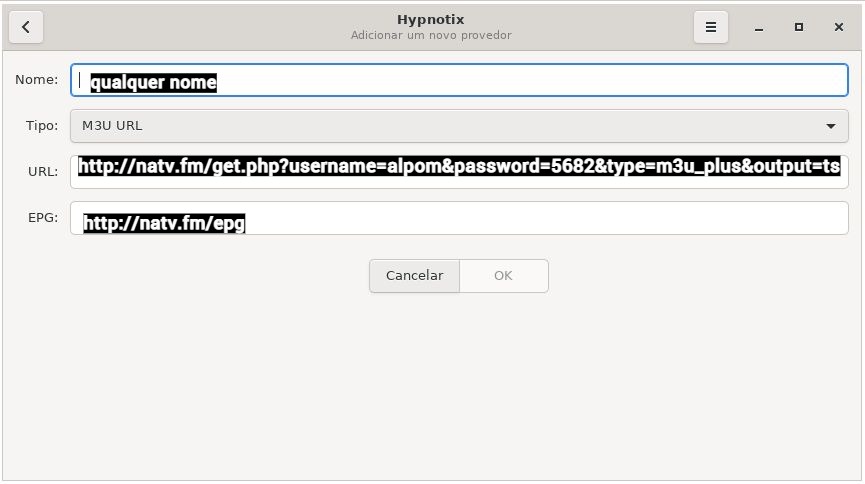Click the Cancelar button
The image size is (865, 484).
point(414,276)
